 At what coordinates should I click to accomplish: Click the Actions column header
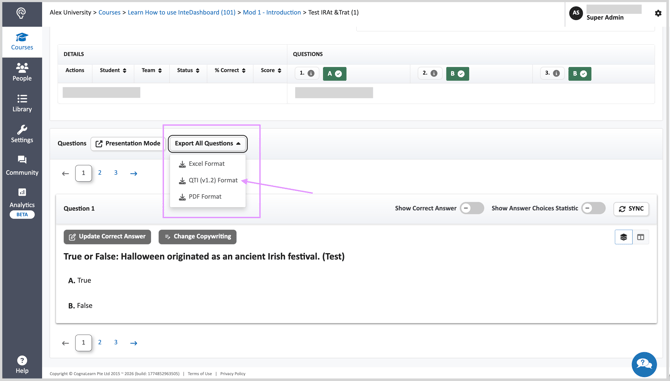click(75, 70)
